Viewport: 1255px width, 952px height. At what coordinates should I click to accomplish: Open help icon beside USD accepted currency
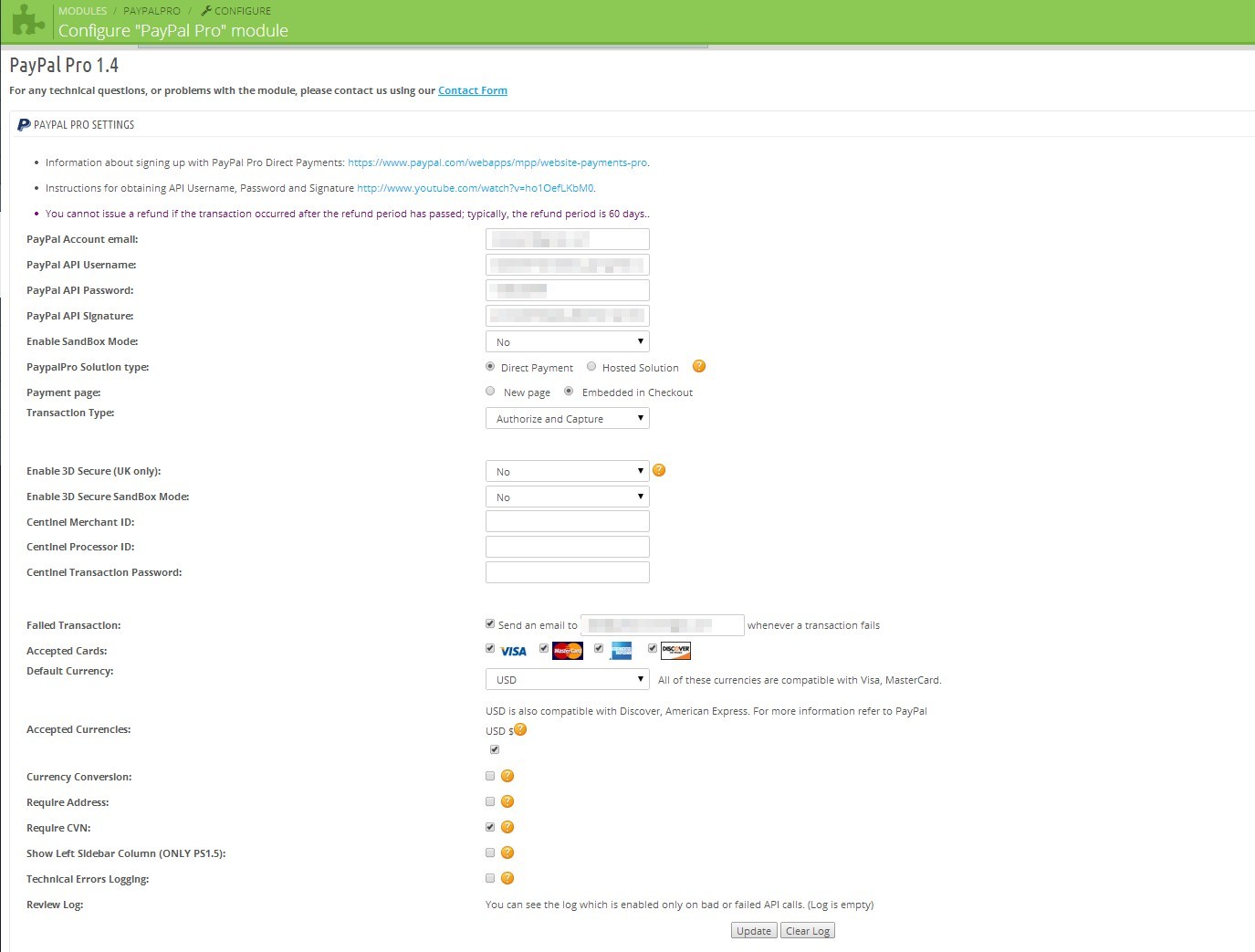pos(520,729)
